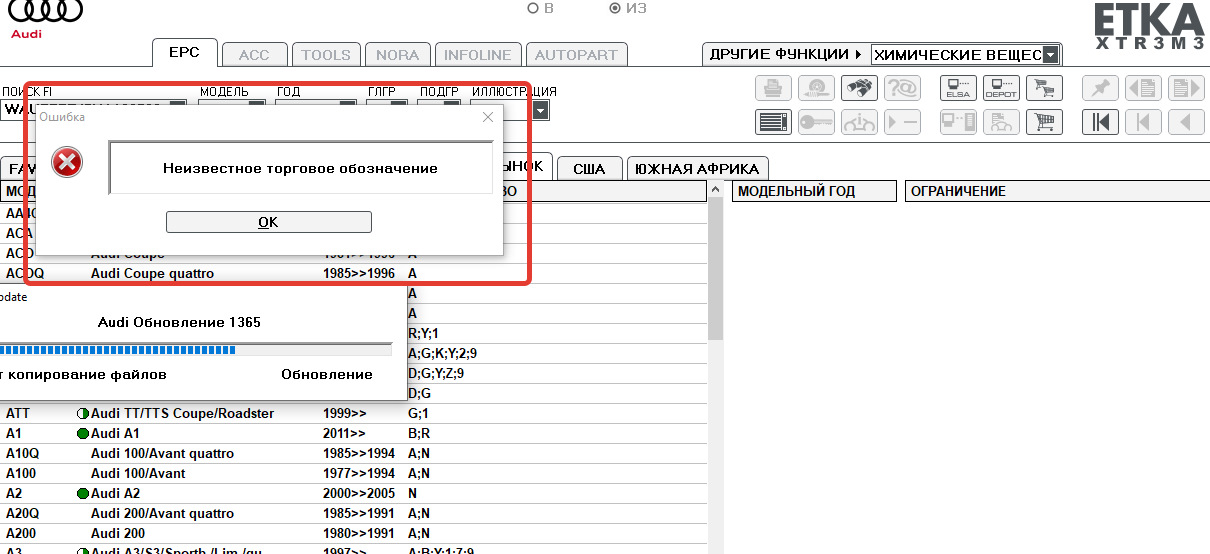Select the A100 Audi 100/Avant row
This screenshot has height=554, width=1210.
354,473
